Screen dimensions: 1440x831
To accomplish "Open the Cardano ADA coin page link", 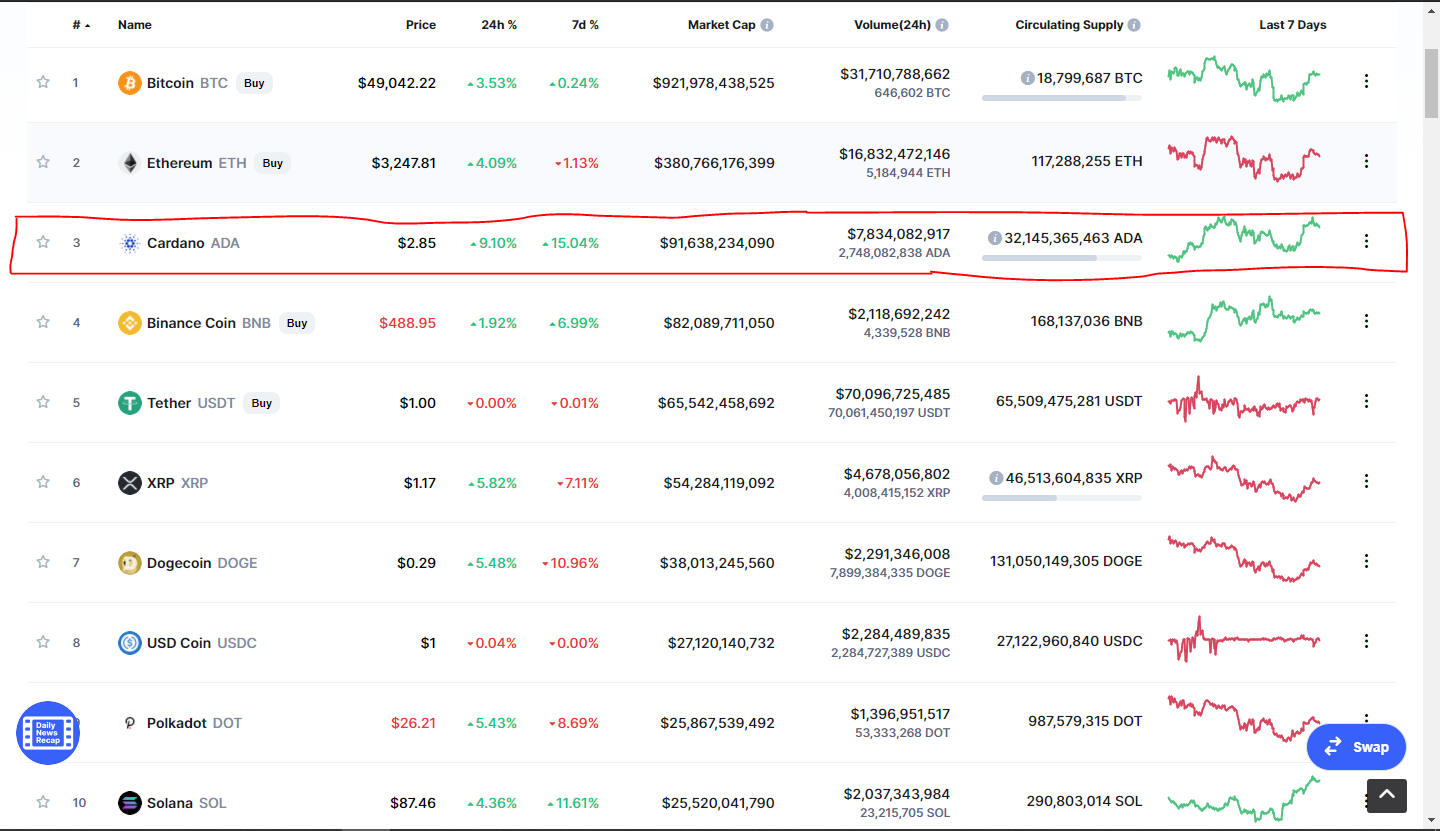I will click(x=193, y=243).
